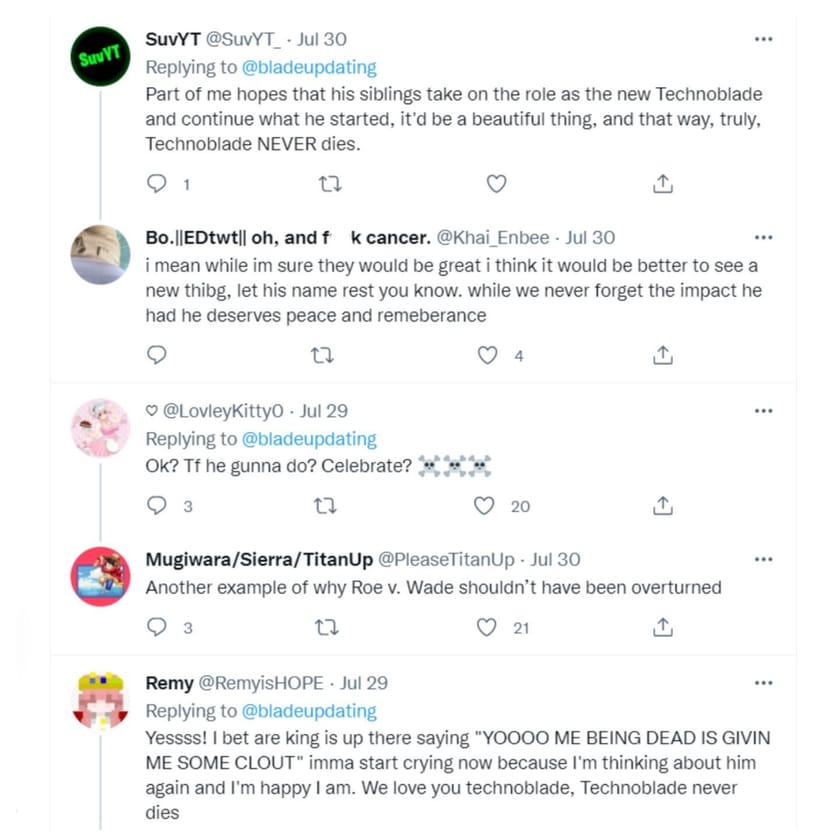The image size is (840, 840).
Task: View SuvYT's green profile avatar
Action: (100, 57)
